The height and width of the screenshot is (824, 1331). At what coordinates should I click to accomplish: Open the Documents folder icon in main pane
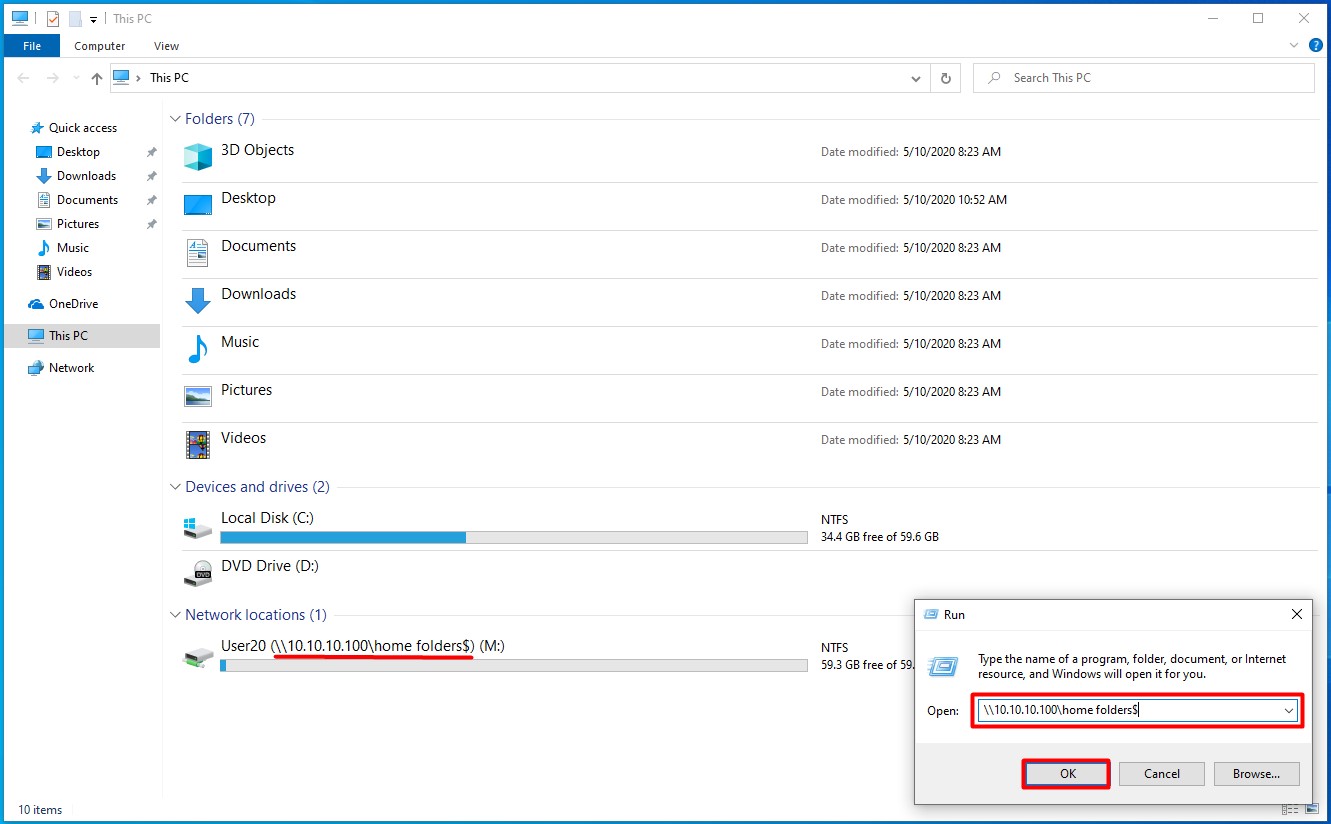tap(198, 252)
